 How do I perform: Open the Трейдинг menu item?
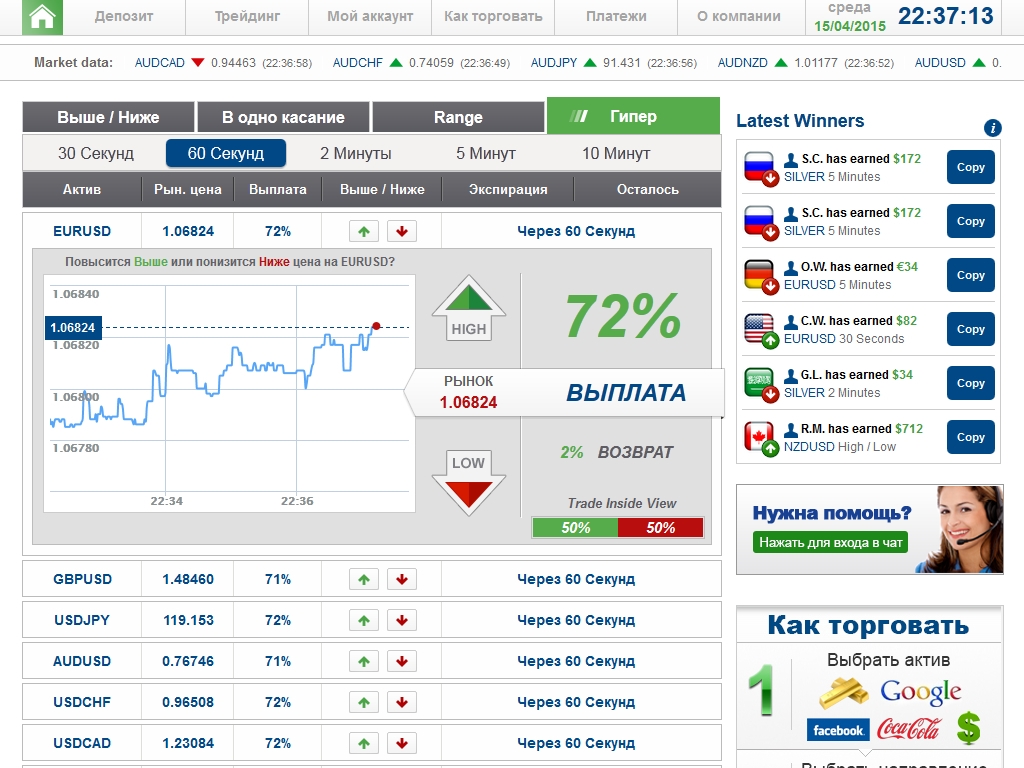click(248, 16)
